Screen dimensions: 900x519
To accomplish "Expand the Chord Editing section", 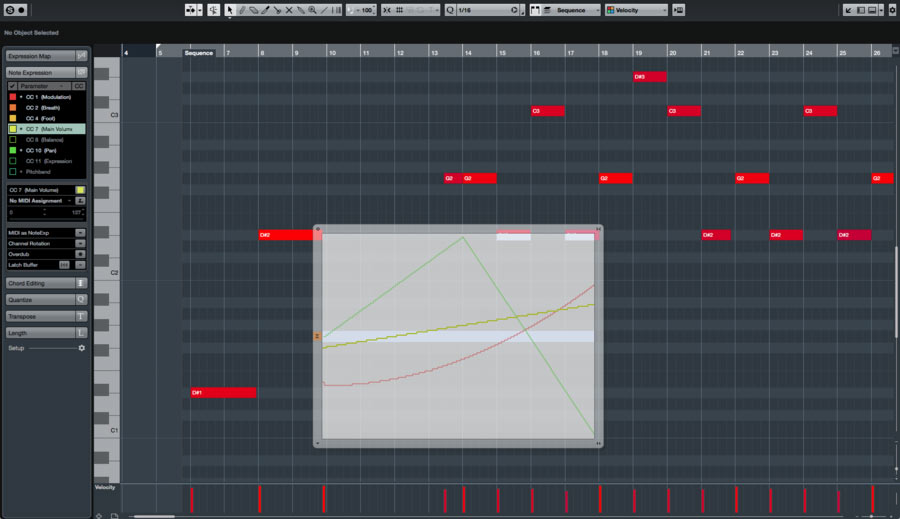I will click(x=46, y=283).
